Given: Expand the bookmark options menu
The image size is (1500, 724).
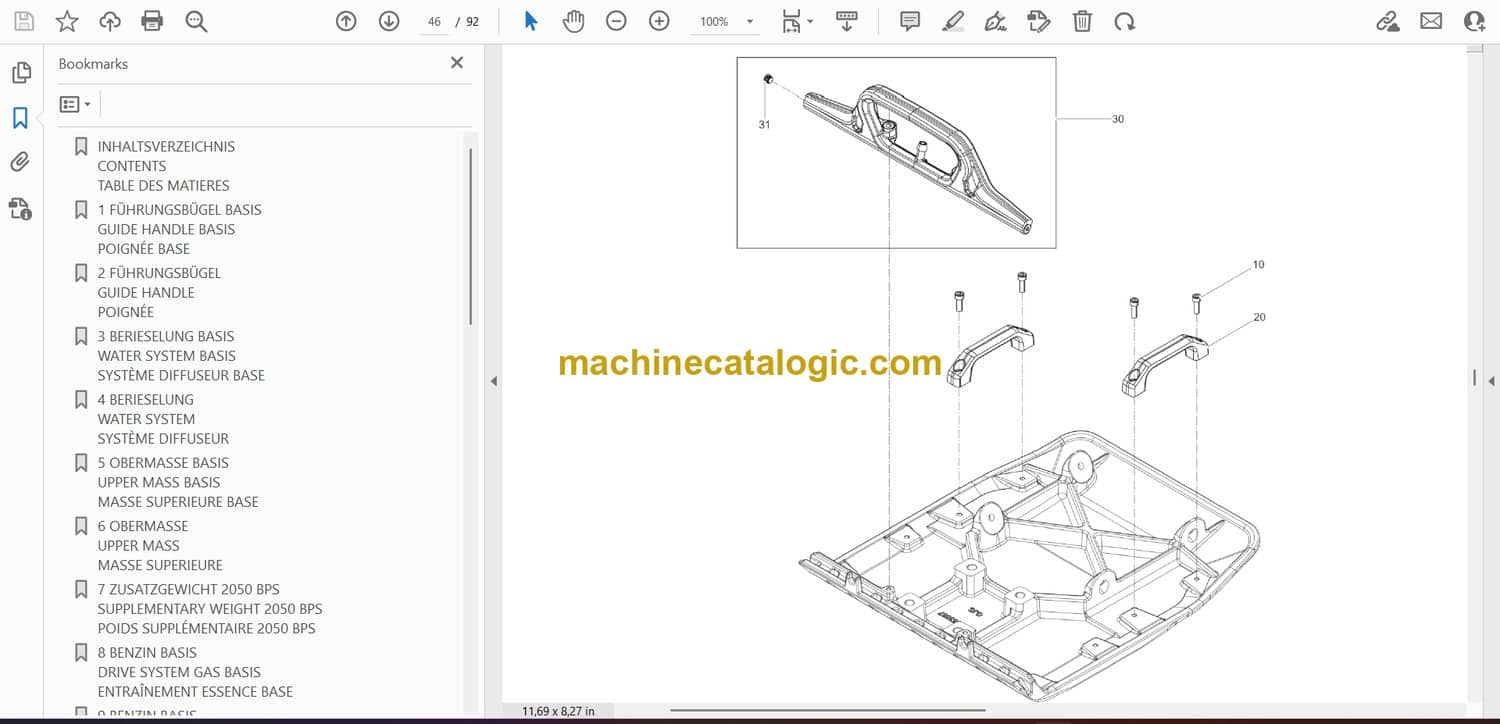Looking at the screenshot, I should 75,104.
